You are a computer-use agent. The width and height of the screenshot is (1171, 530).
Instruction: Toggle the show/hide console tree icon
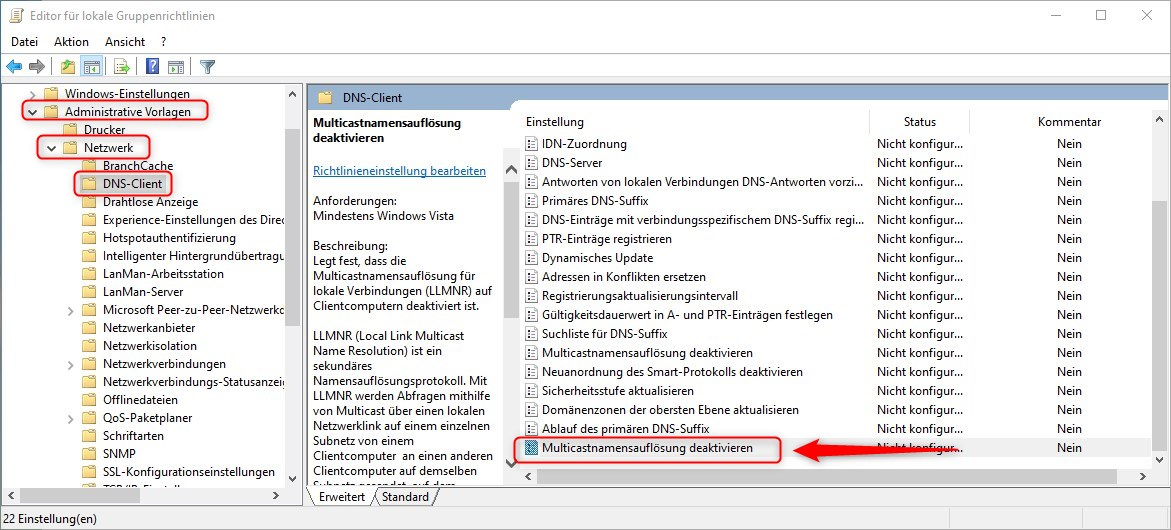(x=91, y=67)
